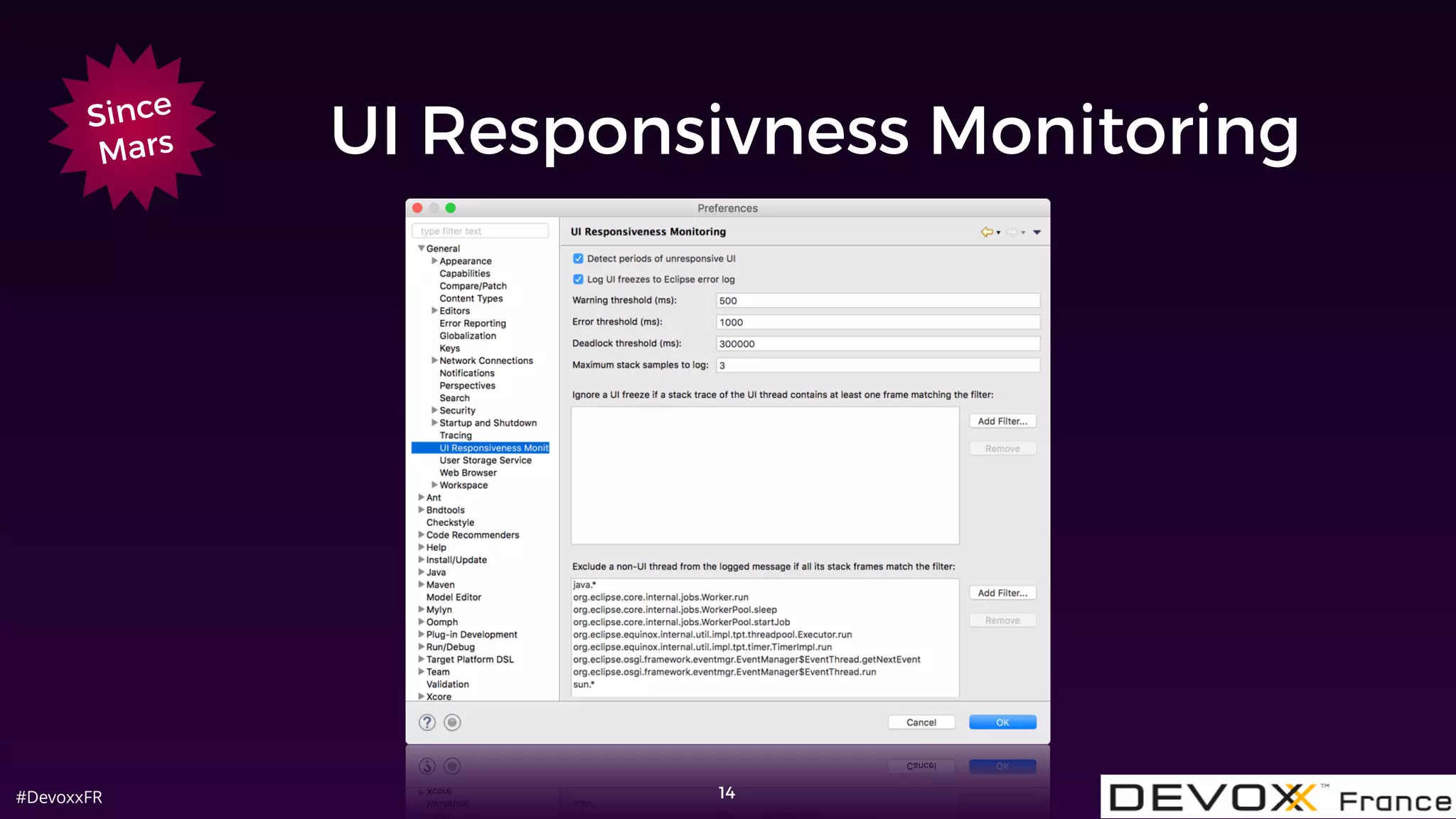1456x819 pixels.
Task: Click the record preferences circle icon
Action: (x=452, y=722)
